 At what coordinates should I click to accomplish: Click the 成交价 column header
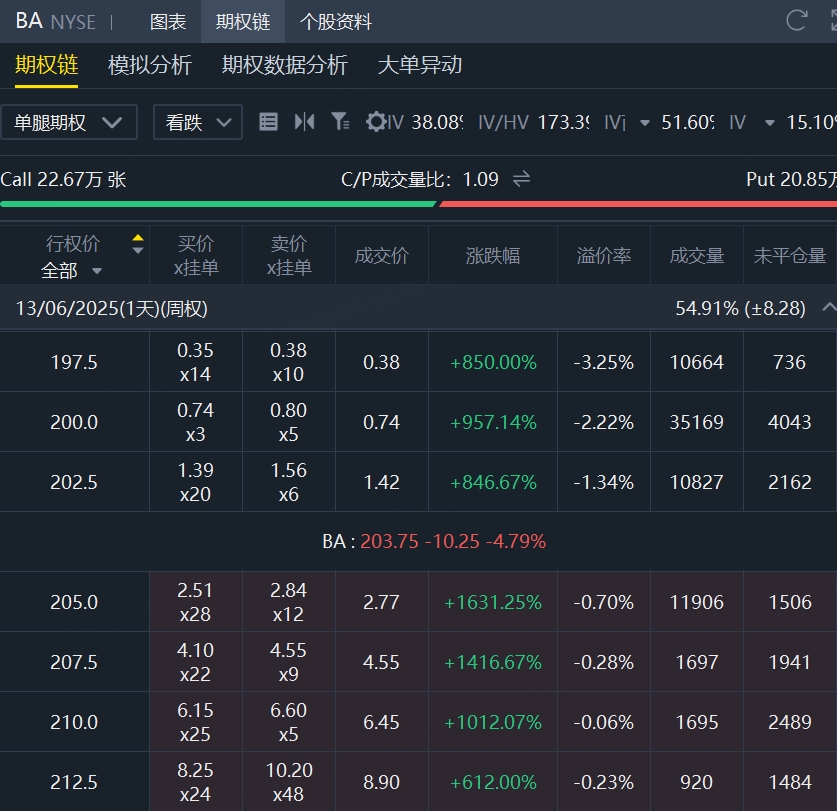click(x=382, y=256)
